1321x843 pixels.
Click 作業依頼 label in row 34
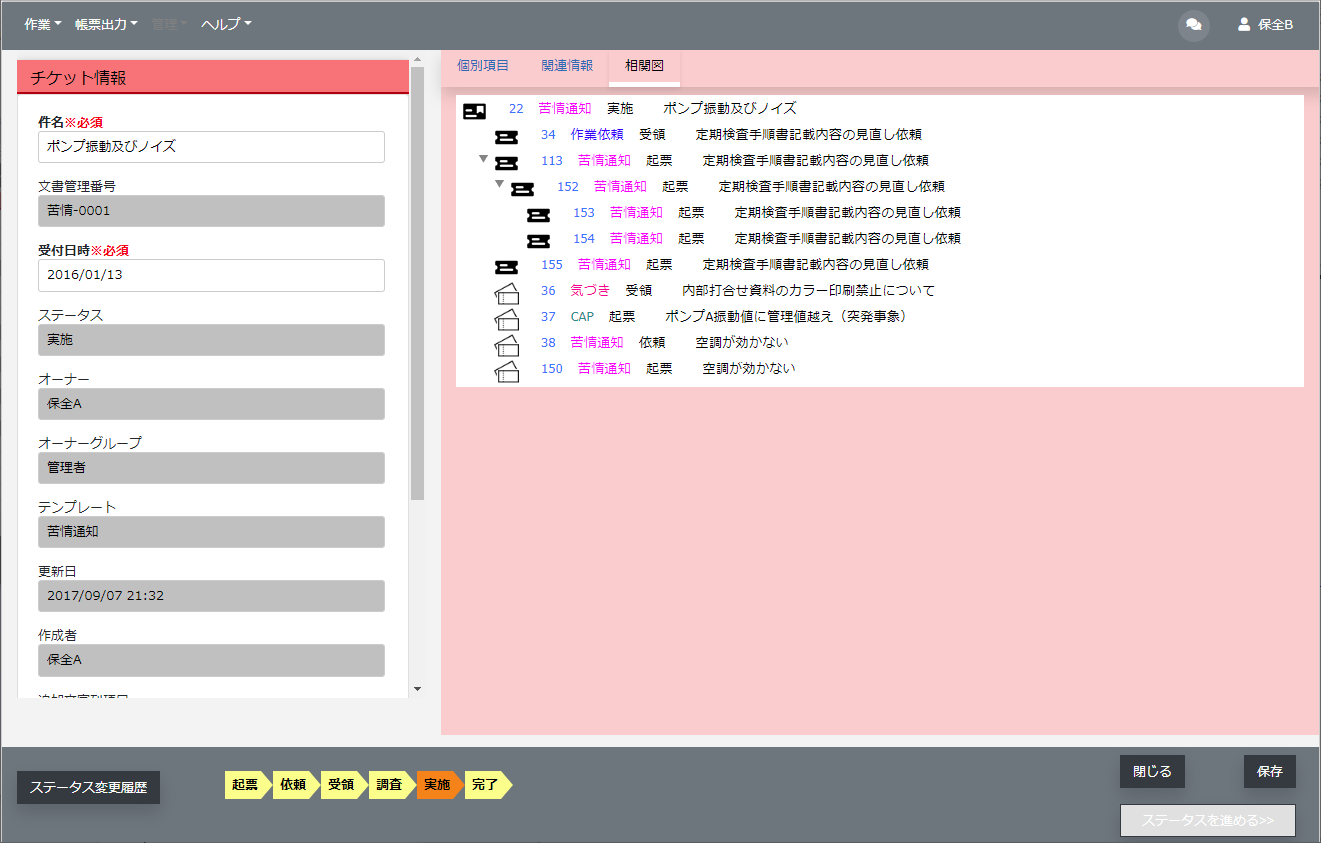(x=597, y=134)
